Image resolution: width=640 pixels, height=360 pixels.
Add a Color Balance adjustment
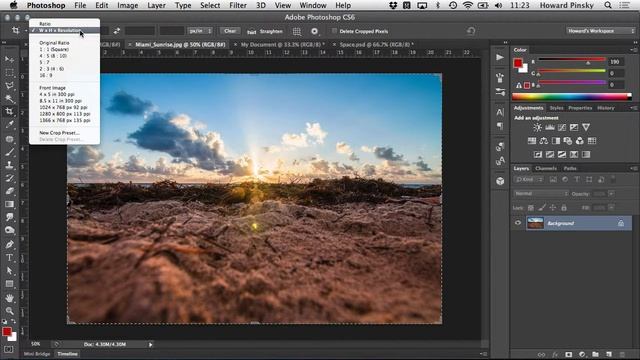544,141
